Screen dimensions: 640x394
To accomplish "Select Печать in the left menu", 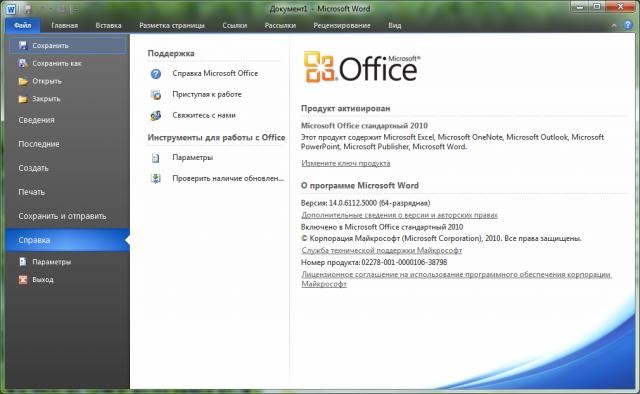I will (31, 192).
